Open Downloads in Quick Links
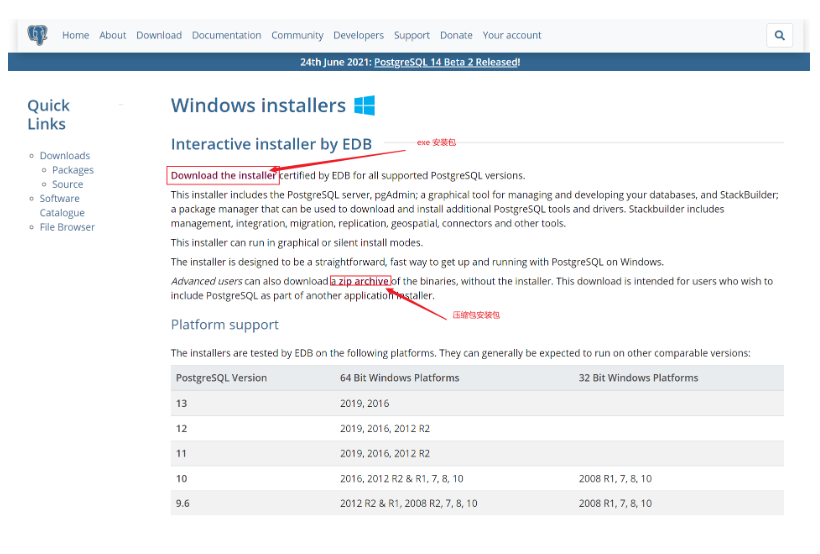This screenshot has width=820, height=554. coord(65,155)
